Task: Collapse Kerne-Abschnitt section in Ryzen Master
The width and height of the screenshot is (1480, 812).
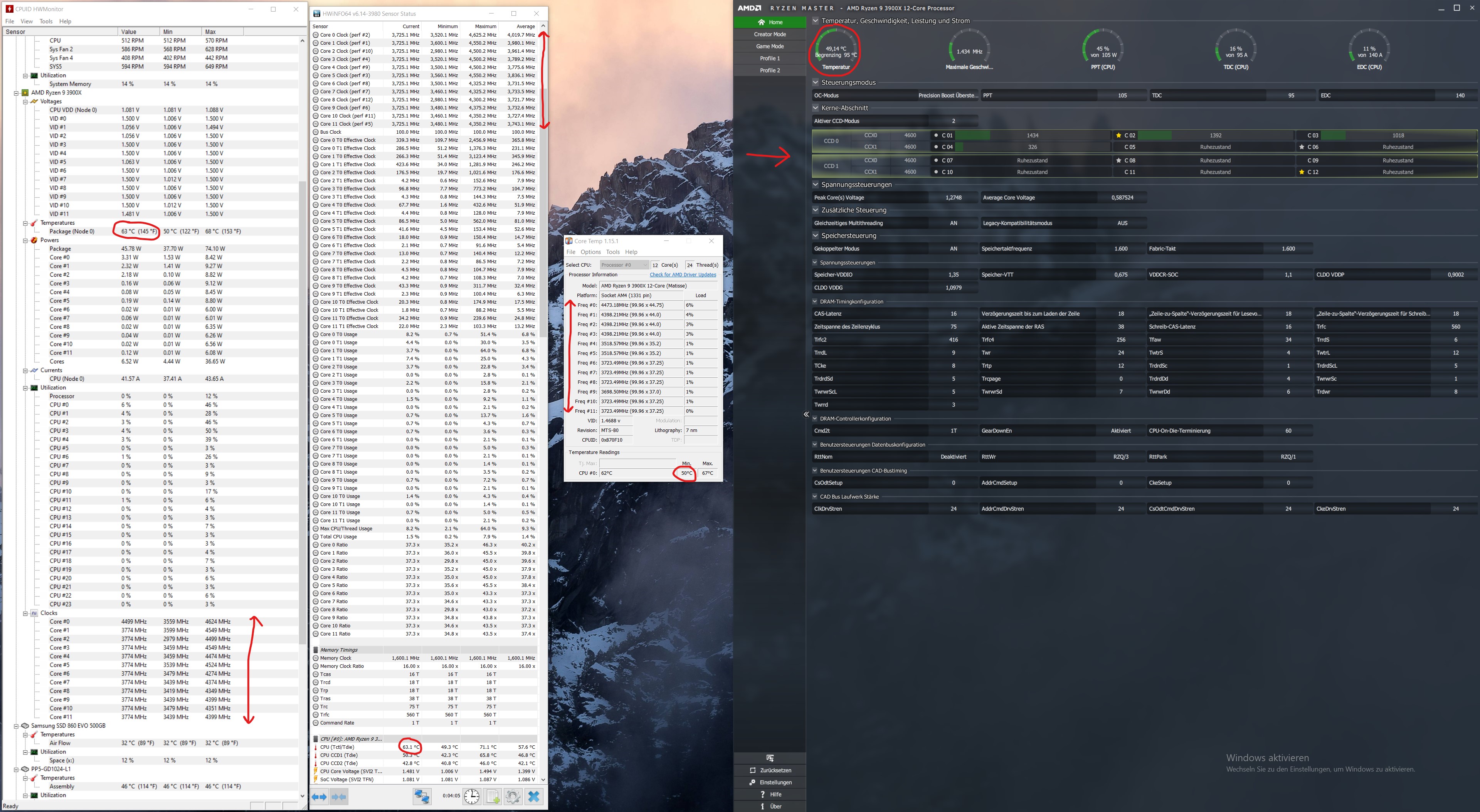Action: point(815,108)
